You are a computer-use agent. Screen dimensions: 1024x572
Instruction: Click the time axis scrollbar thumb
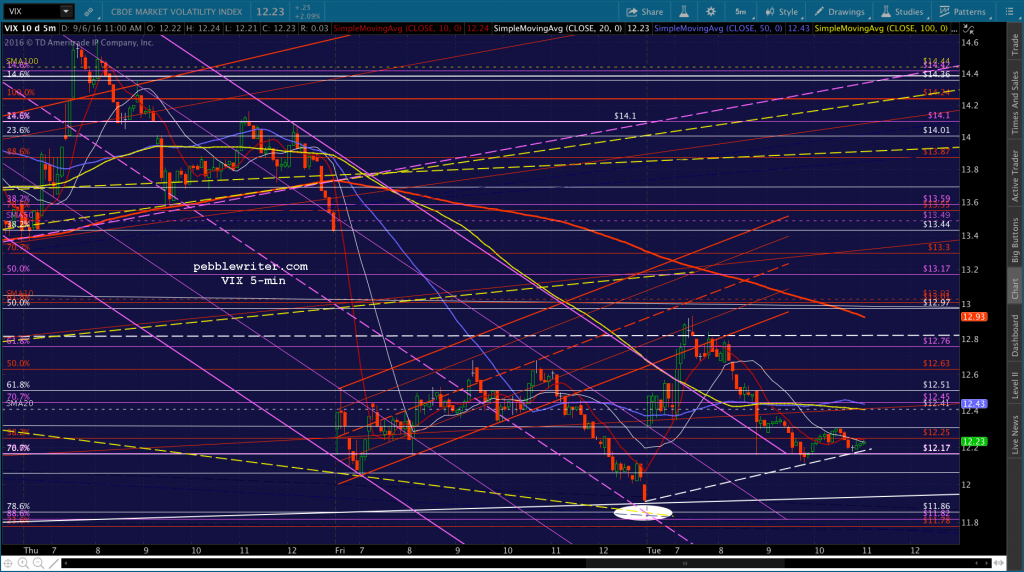[x=684, y=563]
